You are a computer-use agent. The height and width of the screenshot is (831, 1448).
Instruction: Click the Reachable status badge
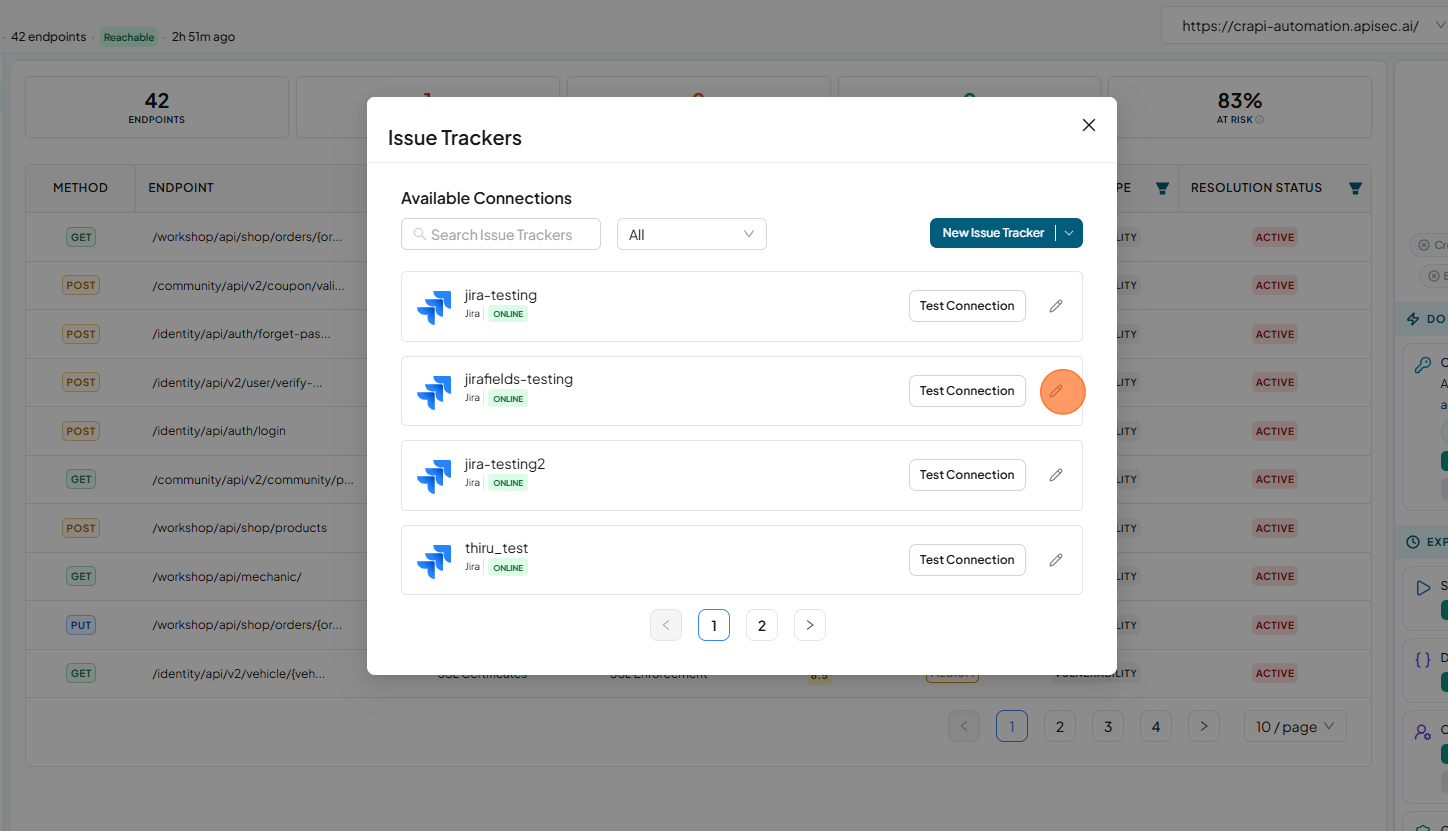click(x=129, y=37)
